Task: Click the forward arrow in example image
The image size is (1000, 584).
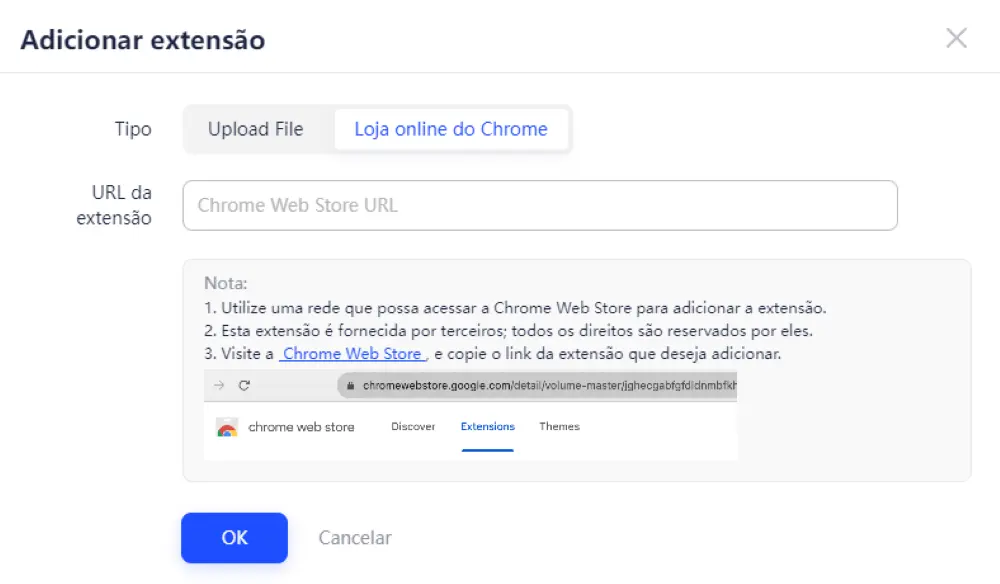Action: 219,385
